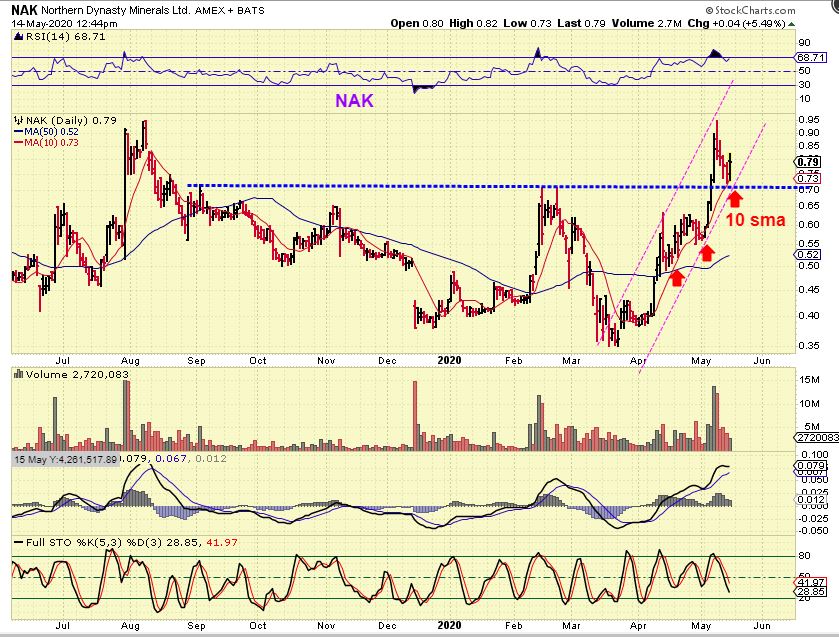
Task: Click the 0.79 last-price tag on the price axis
Action: (807, 162)
